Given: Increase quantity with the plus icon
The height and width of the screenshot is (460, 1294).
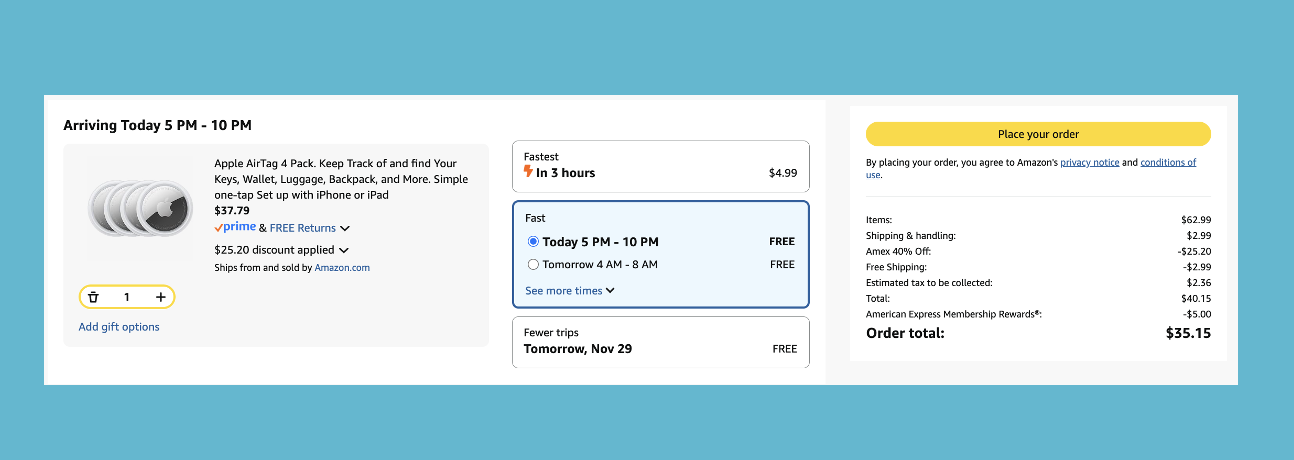Looking at the screenshot, I should coord(160,297).
